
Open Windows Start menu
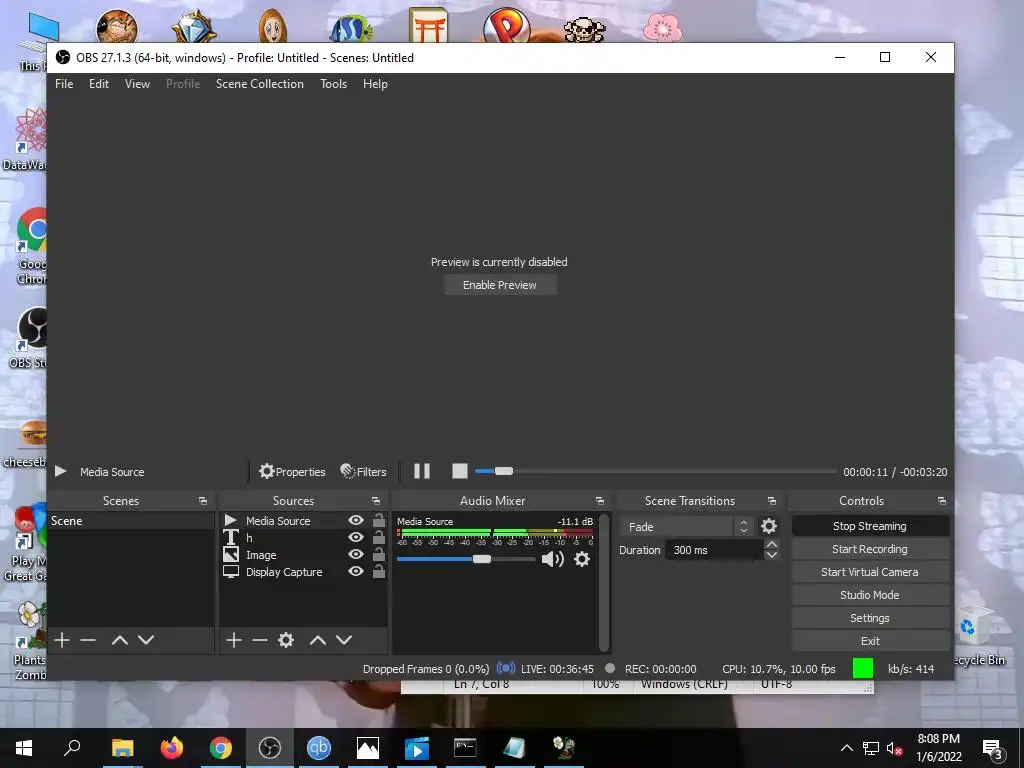[x=24, y=748]
